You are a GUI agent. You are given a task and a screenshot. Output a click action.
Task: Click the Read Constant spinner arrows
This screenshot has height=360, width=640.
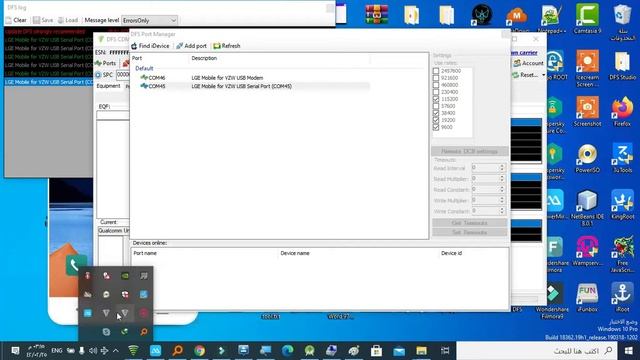pos(502,189)
